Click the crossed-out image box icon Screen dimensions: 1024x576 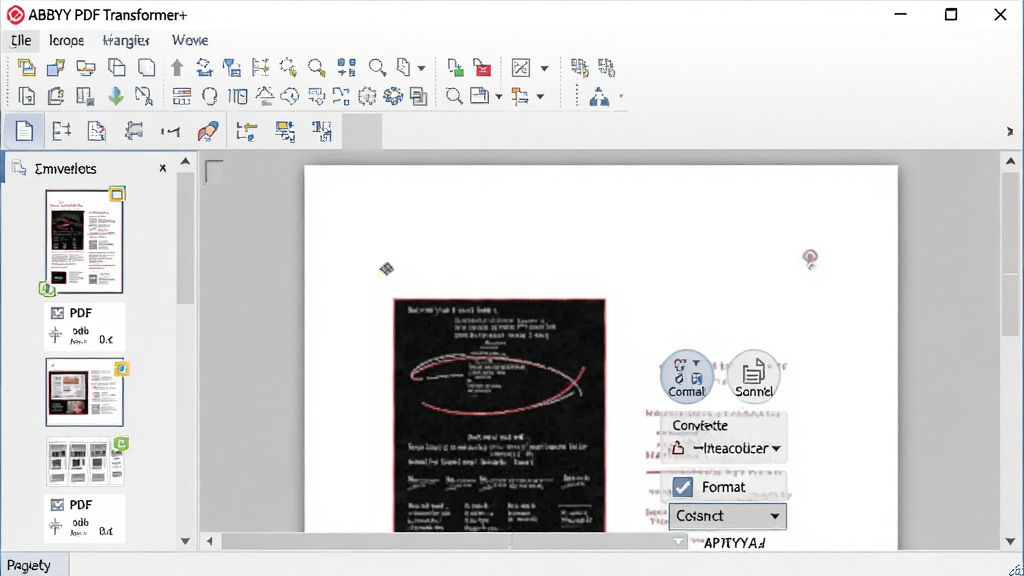coord(520,67)
